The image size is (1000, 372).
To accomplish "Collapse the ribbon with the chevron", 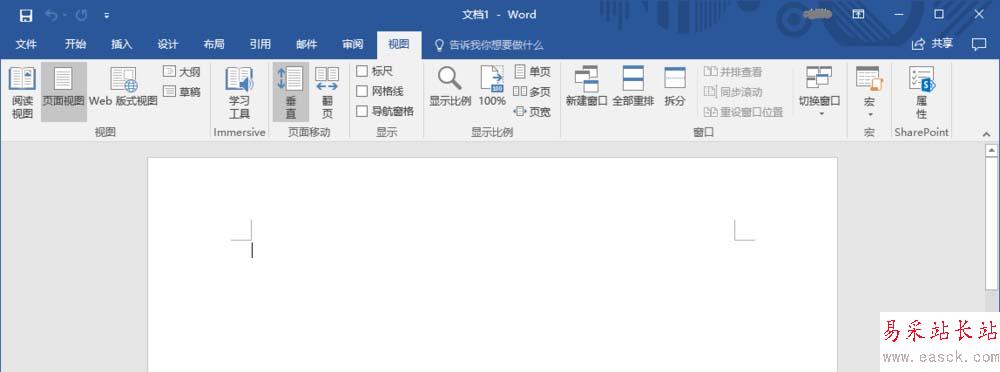I will (x=987, y=134).
